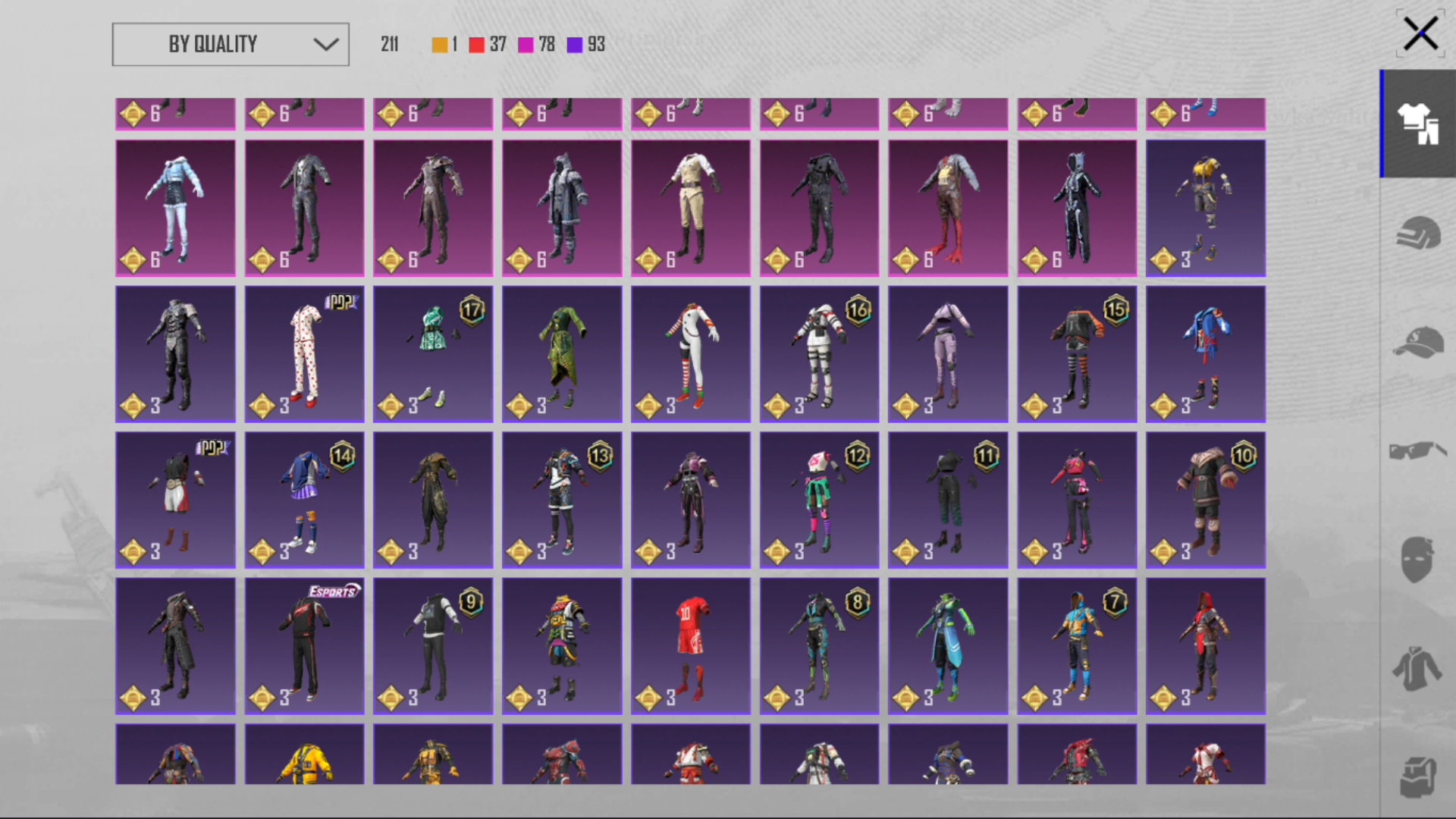Viewport: 1456px width, 819px height.
Task: Select the Esports black tracksuit outfit
Action: [304, 646]
